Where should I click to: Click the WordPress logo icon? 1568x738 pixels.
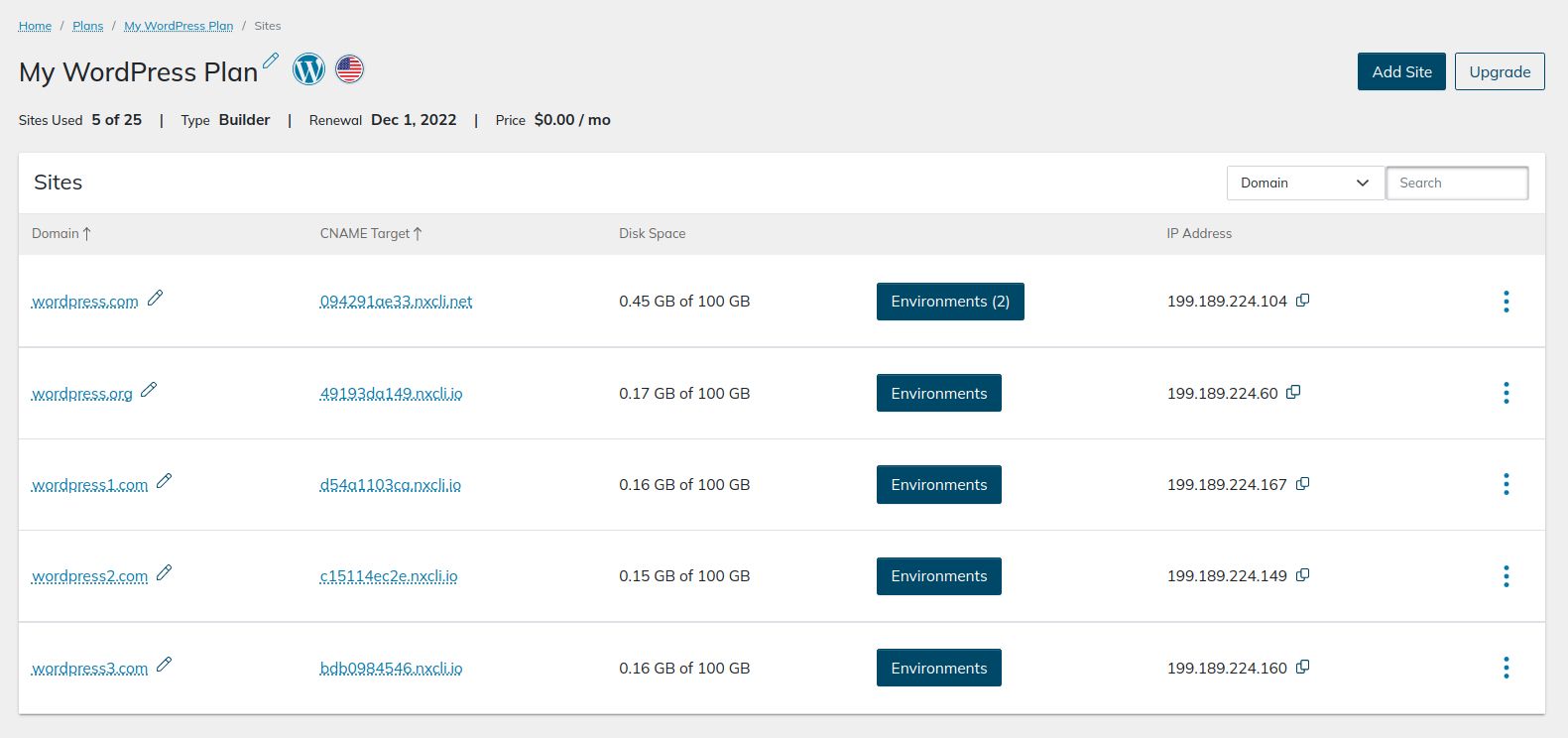(x=309, y=69)
